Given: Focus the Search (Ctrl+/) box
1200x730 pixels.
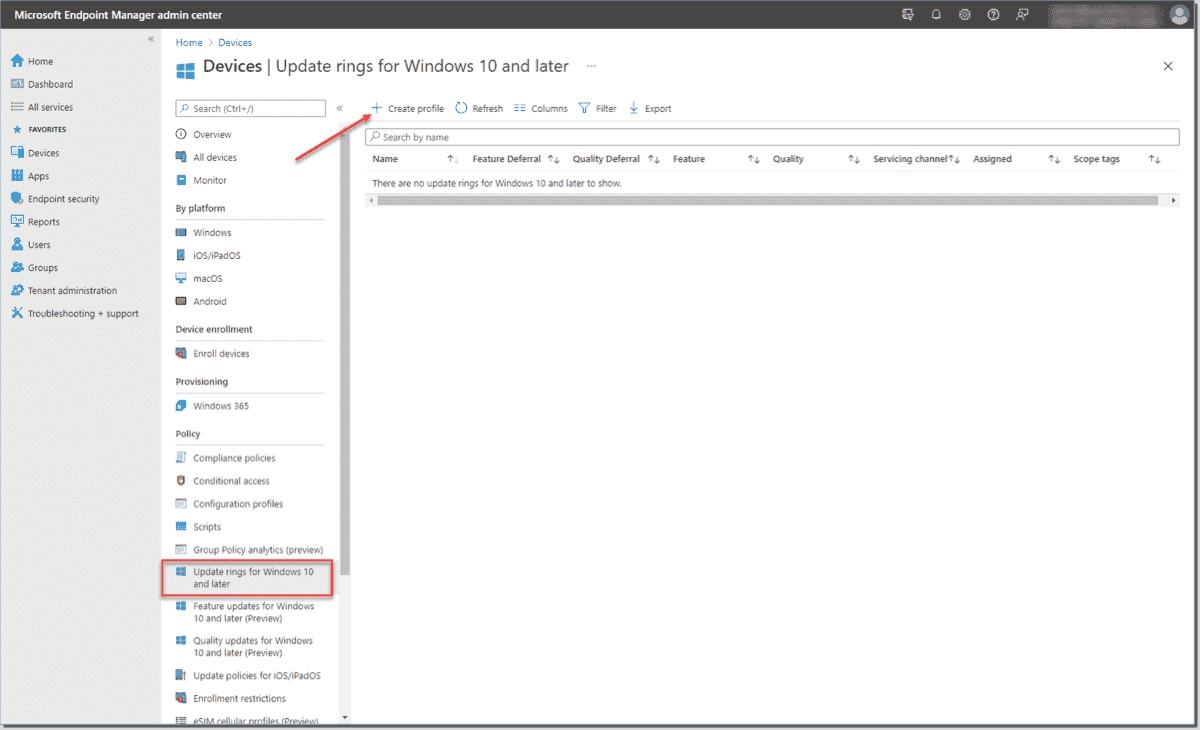Looking at the screenshot, I should pyautogui.click(x=251, y=109).
